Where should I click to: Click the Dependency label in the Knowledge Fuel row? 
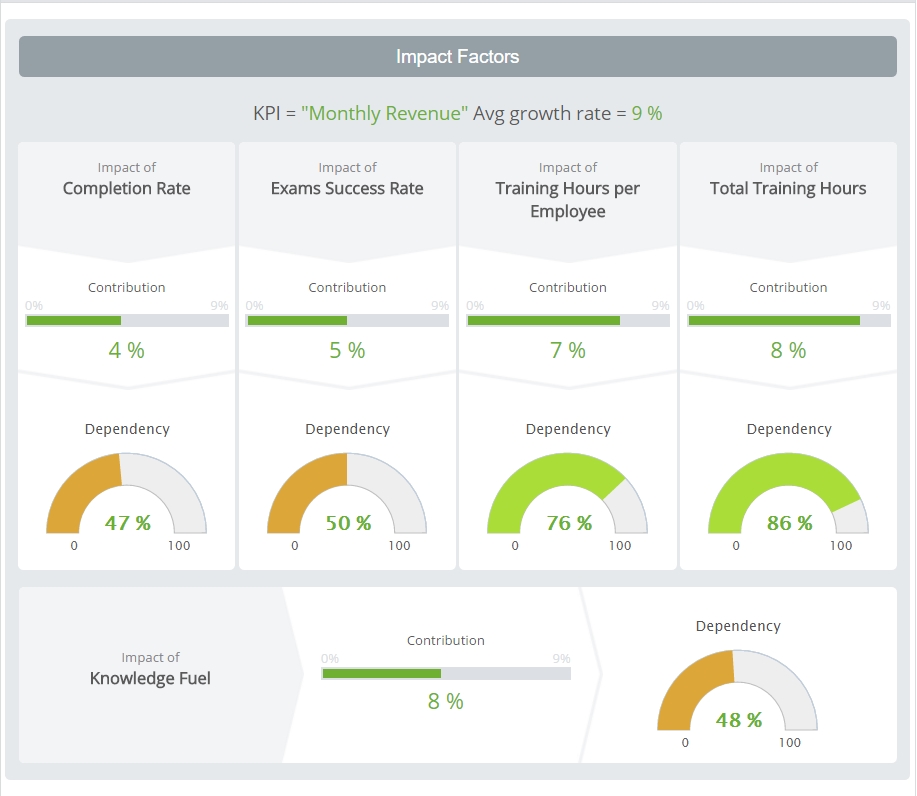pos(738,626)
